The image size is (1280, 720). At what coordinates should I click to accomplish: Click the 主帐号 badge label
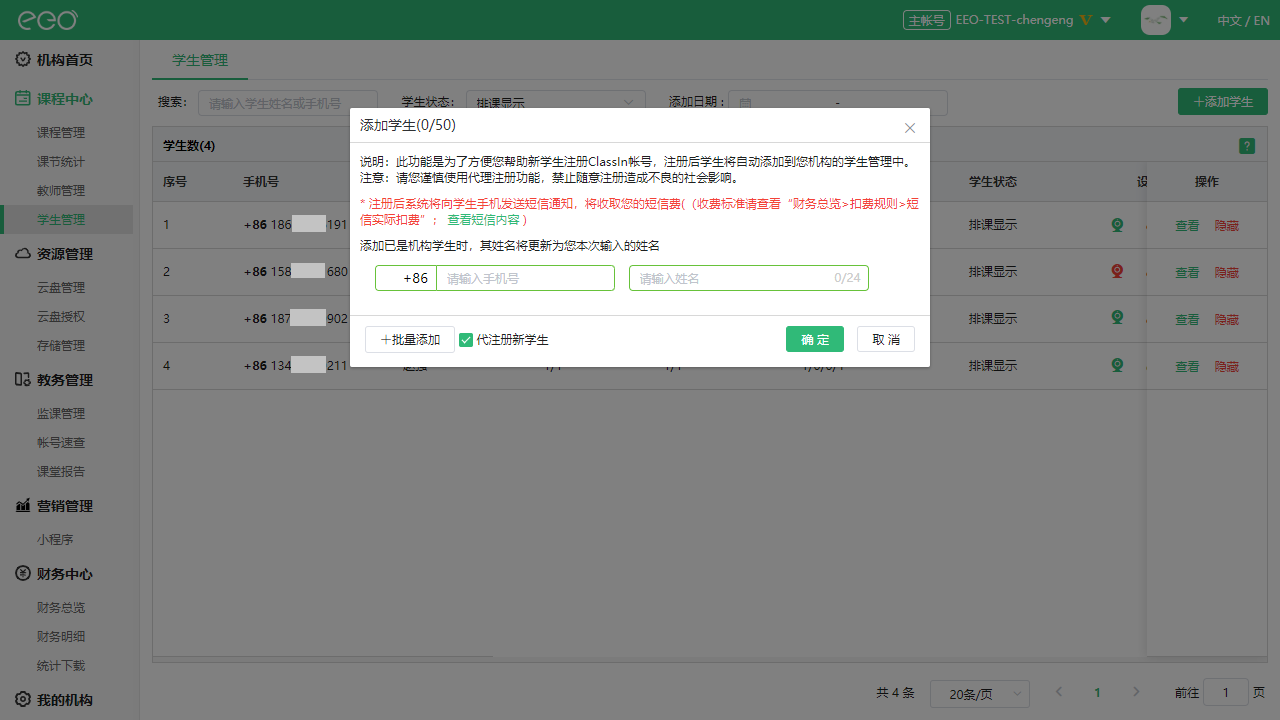(926, 20)
